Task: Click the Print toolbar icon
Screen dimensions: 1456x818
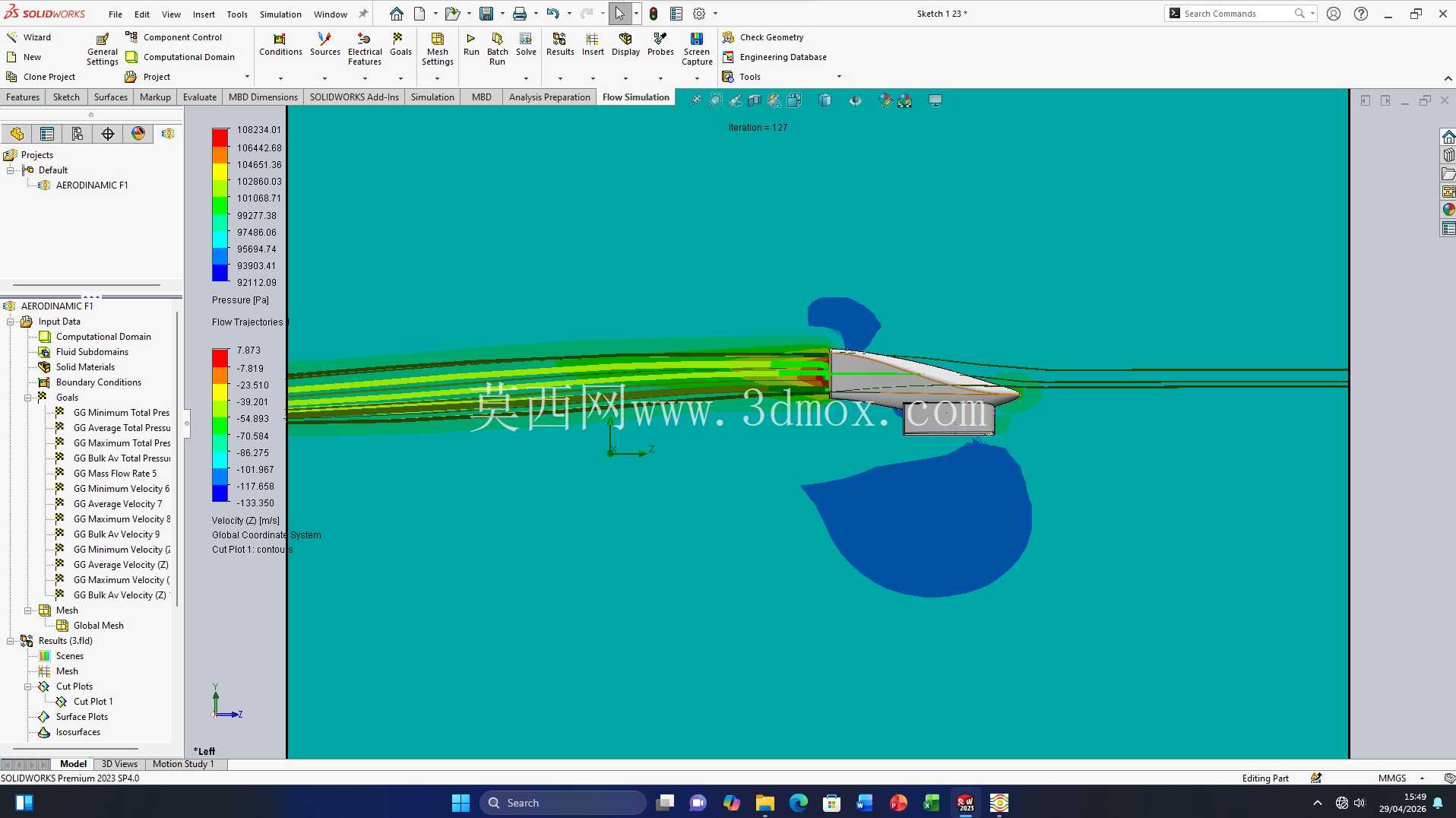Action: click(x=520, y=14)
